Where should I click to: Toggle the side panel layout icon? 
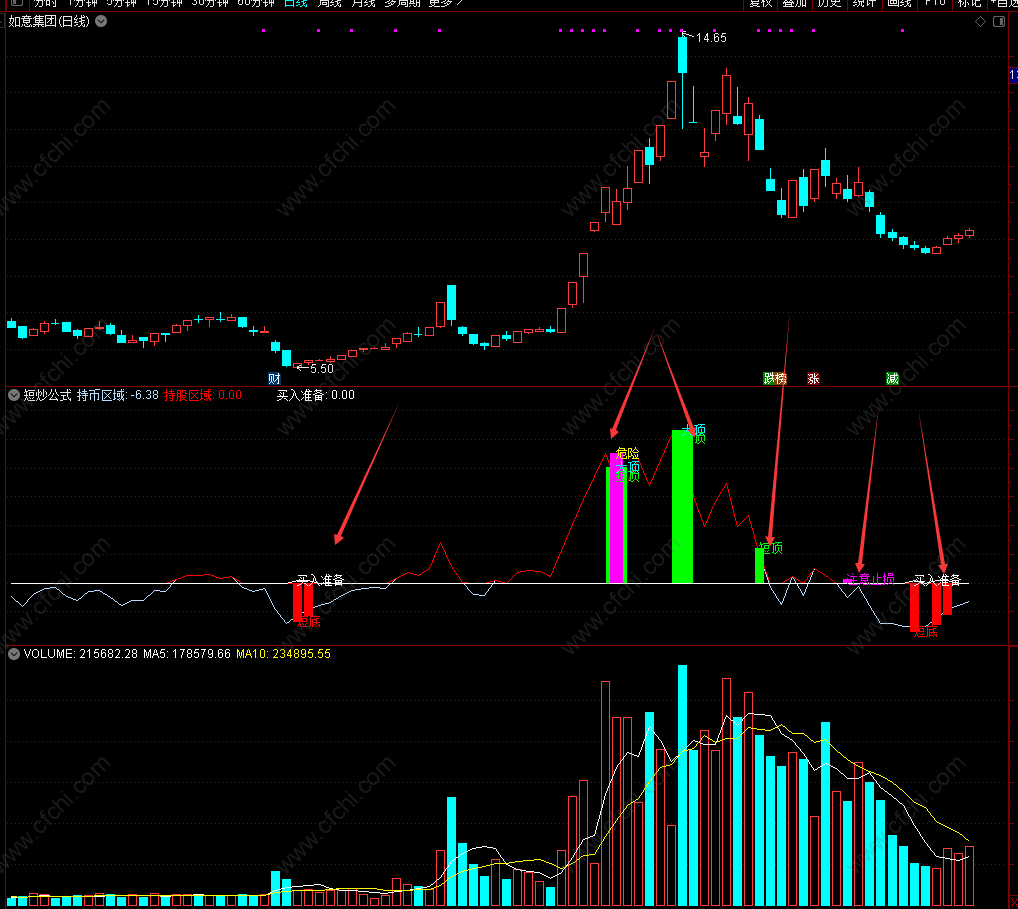[999, 21]
